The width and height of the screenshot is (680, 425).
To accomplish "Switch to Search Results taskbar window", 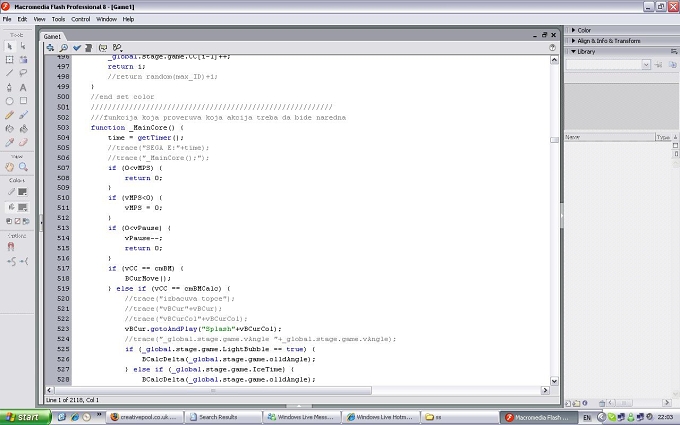I will click(x=223, y=417).
